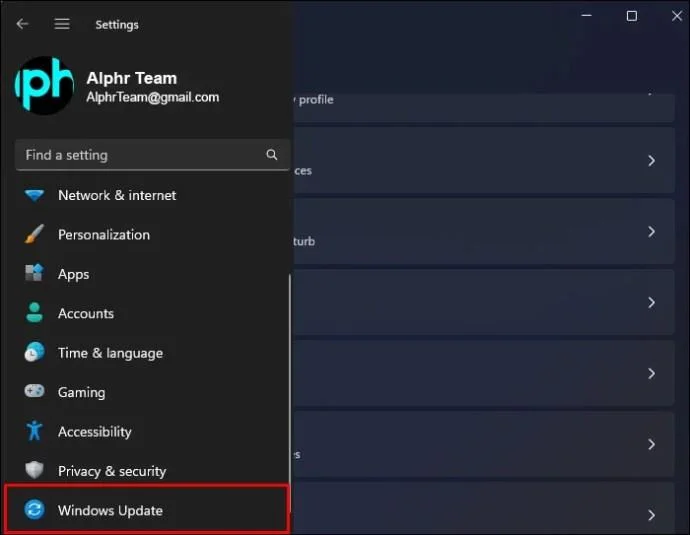This screenshot has height=535, width=690.
Task: Click the Settings title text
Action: click(117, 25)
